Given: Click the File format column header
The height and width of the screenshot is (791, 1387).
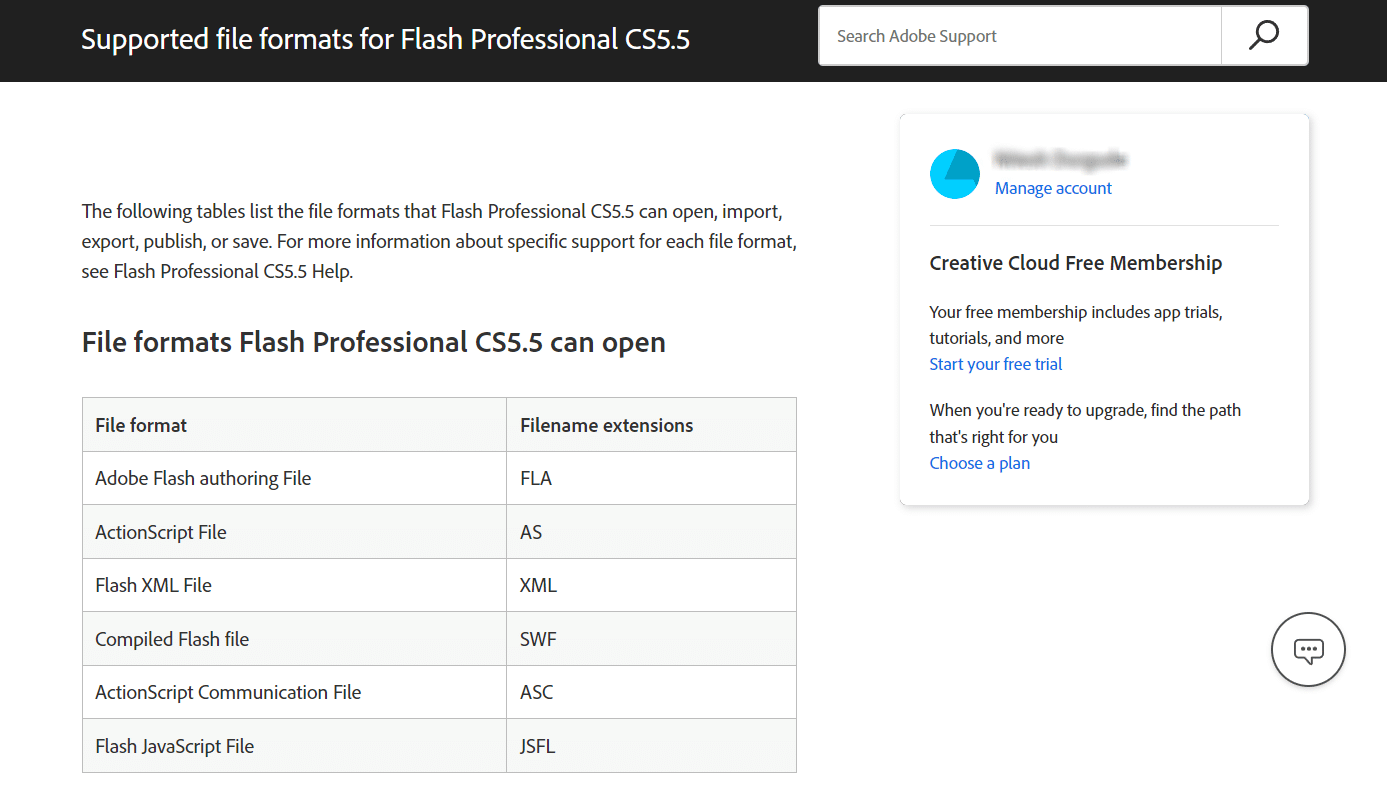Looking at the screenshot, I should 294,425.
